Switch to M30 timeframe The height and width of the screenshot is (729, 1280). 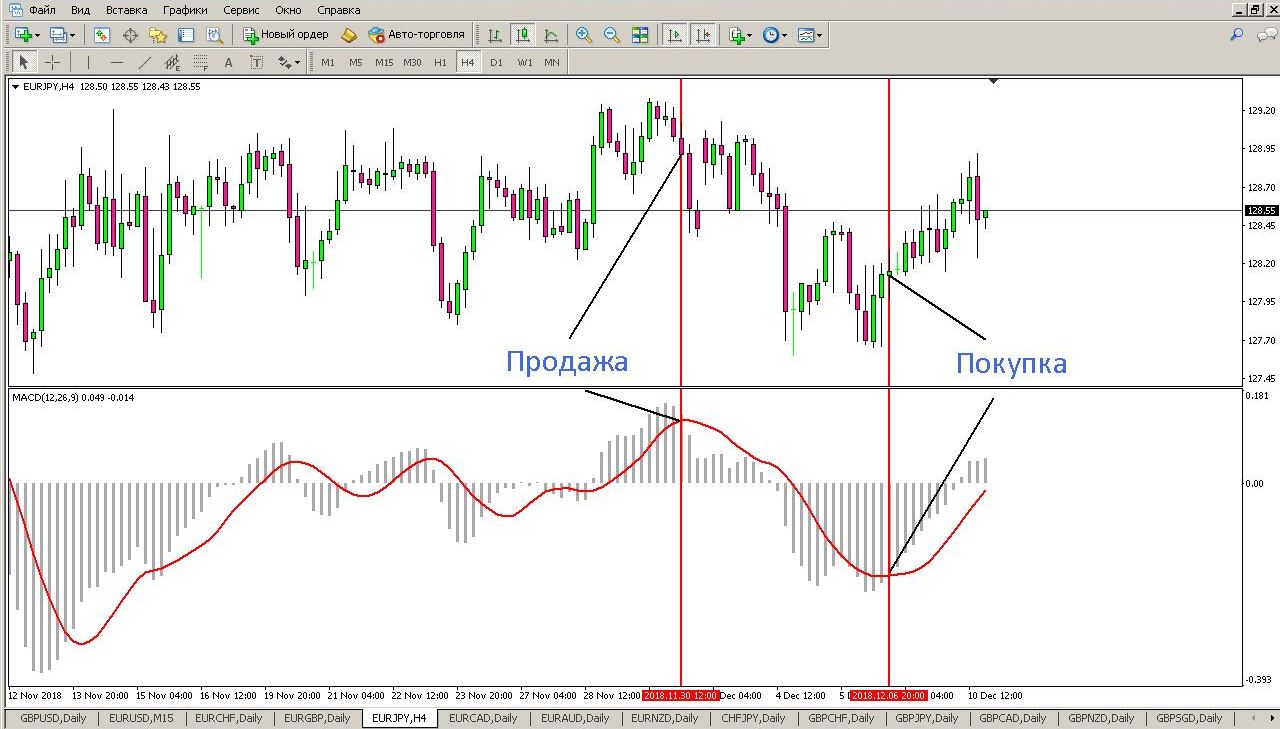click(x=412, y=62)
